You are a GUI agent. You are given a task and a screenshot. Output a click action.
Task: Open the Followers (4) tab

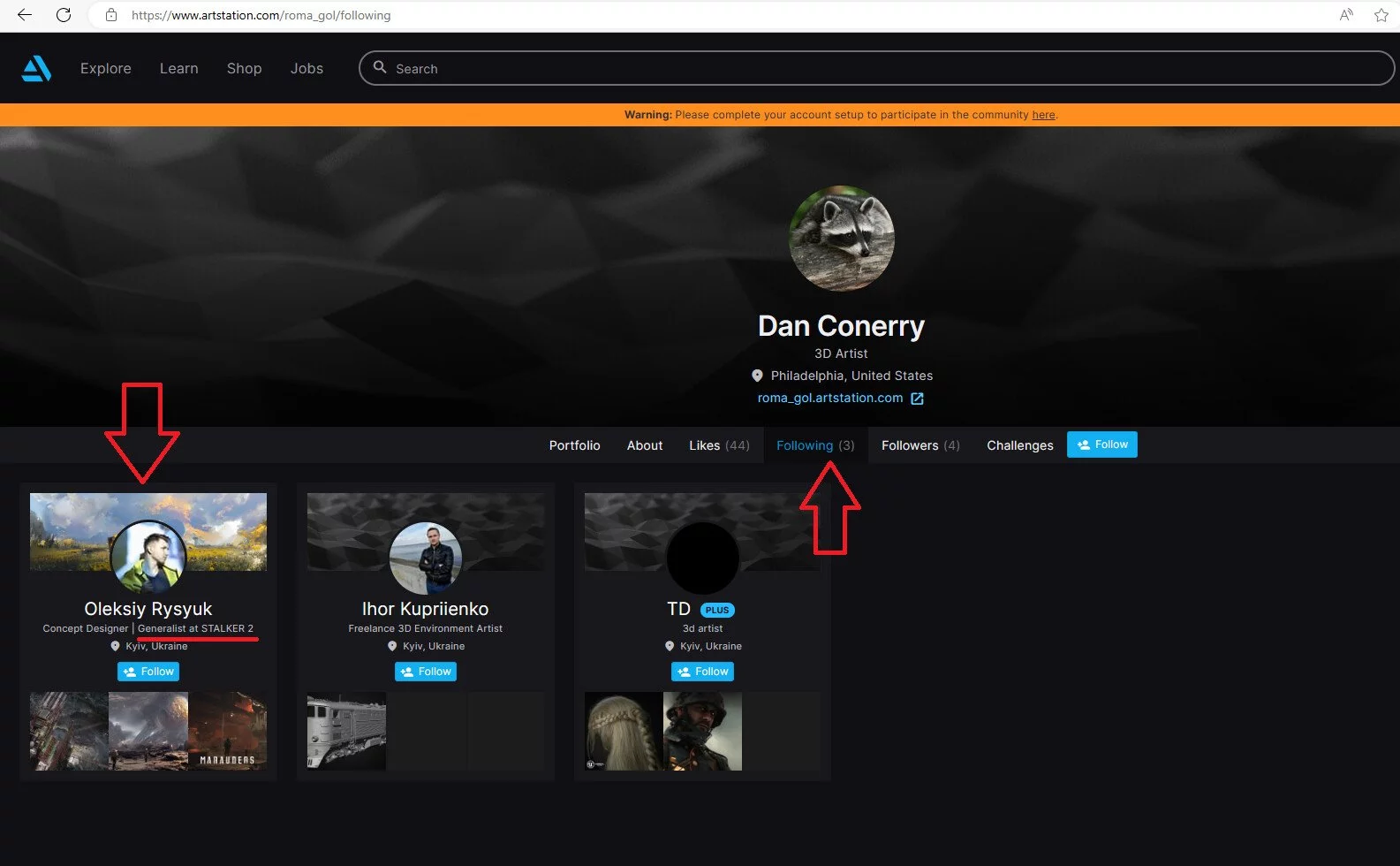(920, 445)
